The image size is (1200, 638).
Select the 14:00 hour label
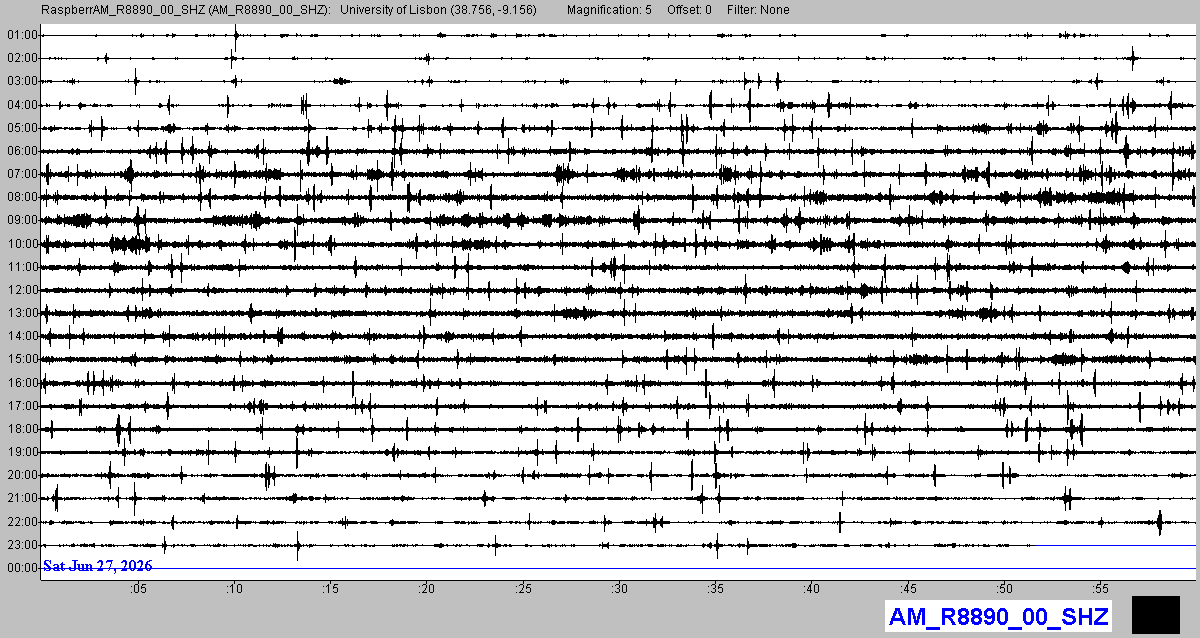click(21, 336)
